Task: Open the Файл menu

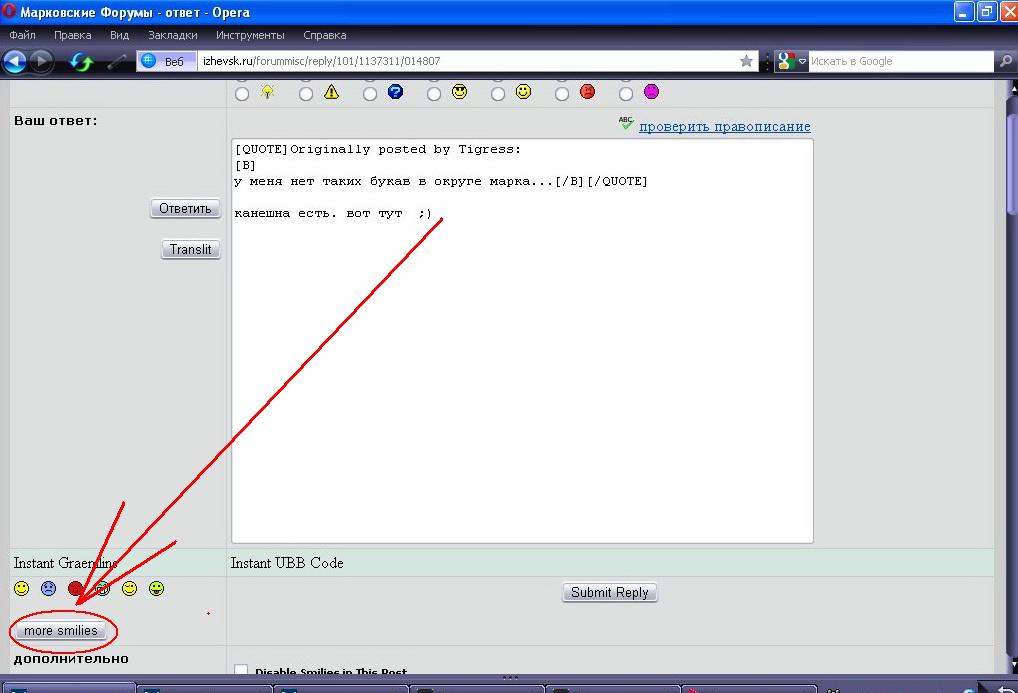Action: (23, 35)
